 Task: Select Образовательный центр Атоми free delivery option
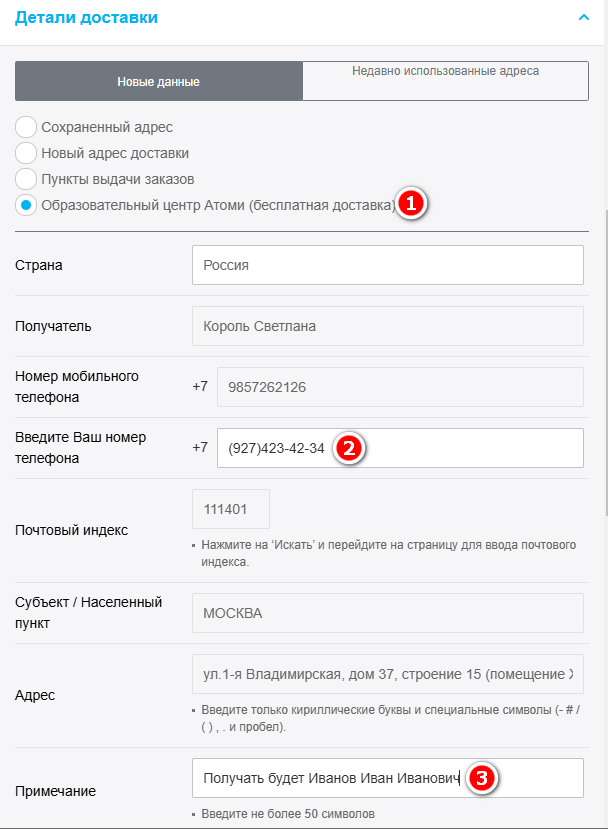(x=27, y=205)
